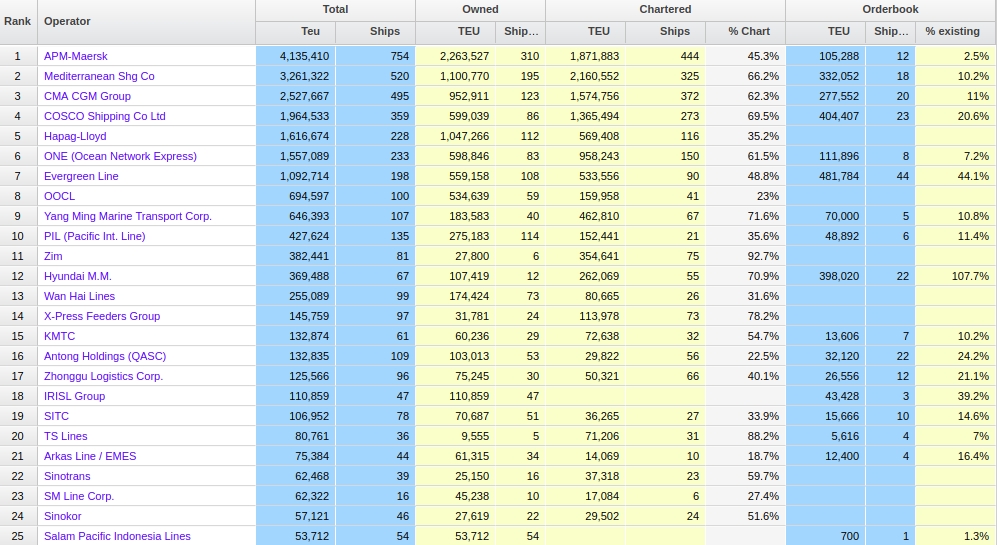Select the chartered TEU cell 1,574,756

(586, 96)
